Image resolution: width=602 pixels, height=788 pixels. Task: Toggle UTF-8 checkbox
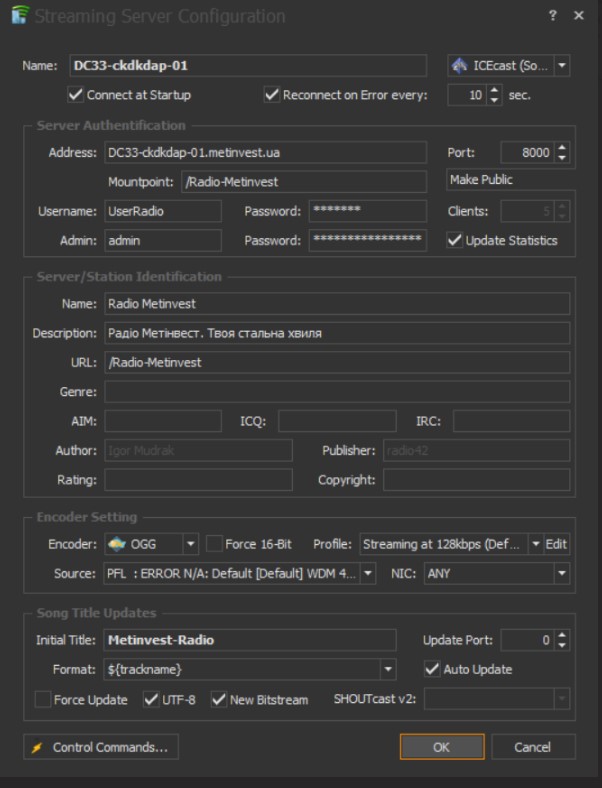pos(151,699)
